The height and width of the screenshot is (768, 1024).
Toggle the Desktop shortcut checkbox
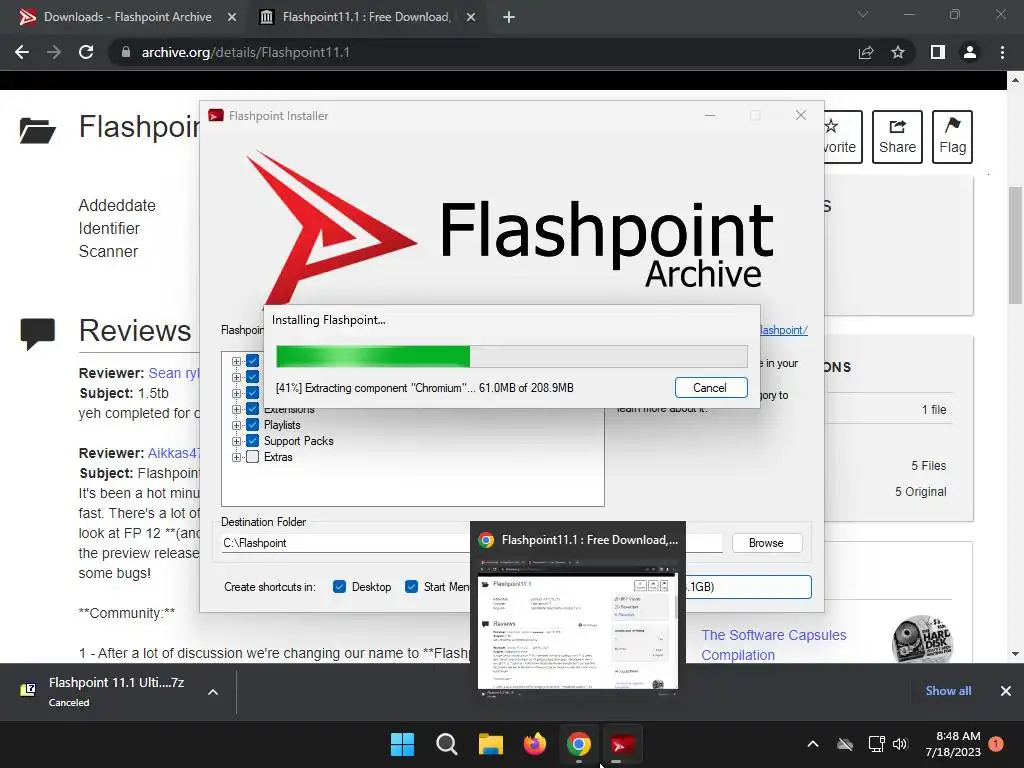[x=339, y=586]
